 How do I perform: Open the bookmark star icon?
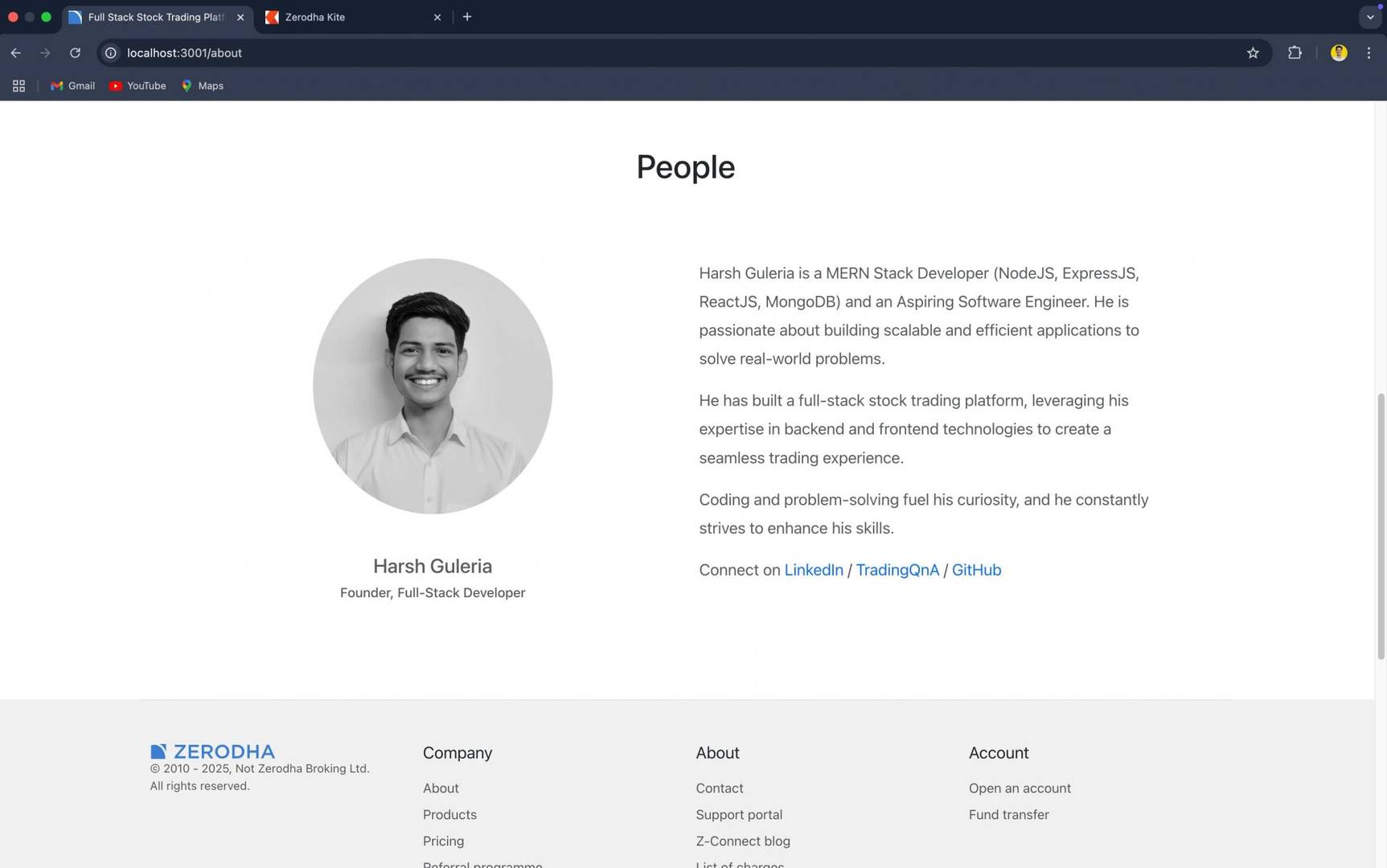point(1253,52)
